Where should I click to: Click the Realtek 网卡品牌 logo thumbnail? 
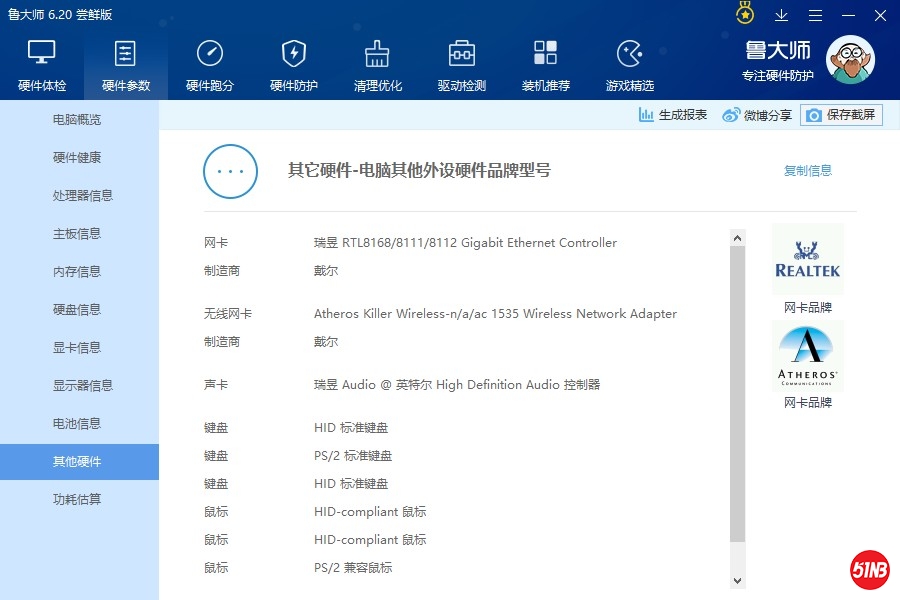click(x=808, y=260)
